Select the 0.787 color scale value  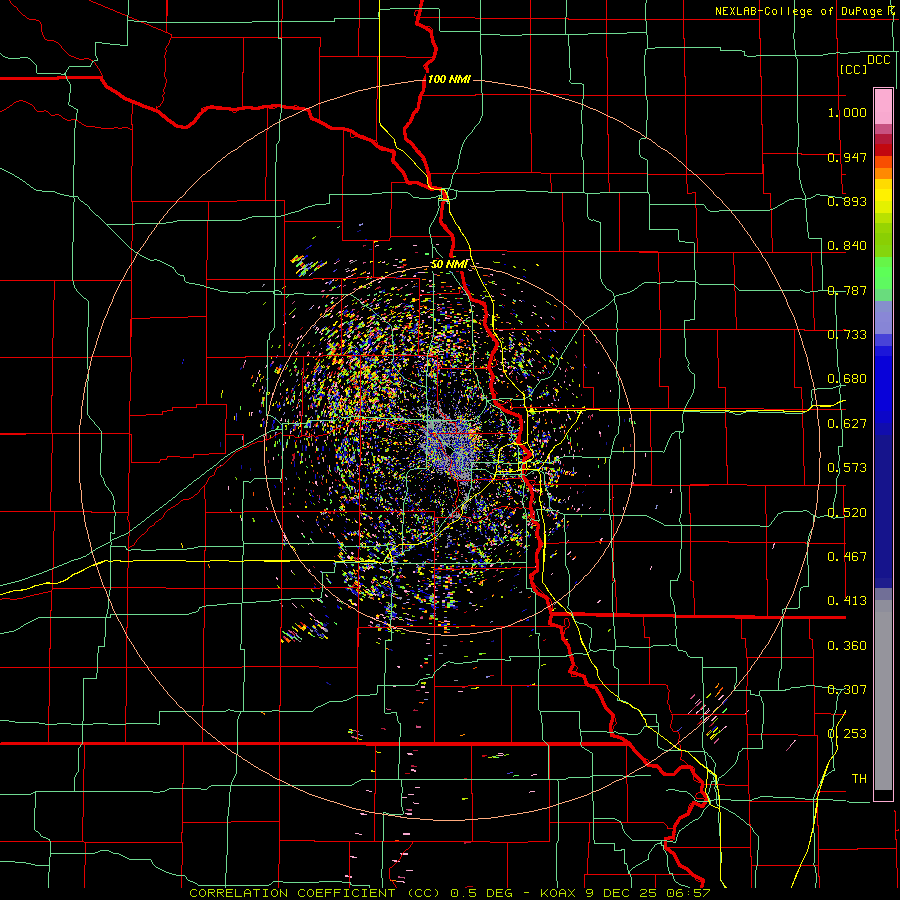click(x=847, y=290)
